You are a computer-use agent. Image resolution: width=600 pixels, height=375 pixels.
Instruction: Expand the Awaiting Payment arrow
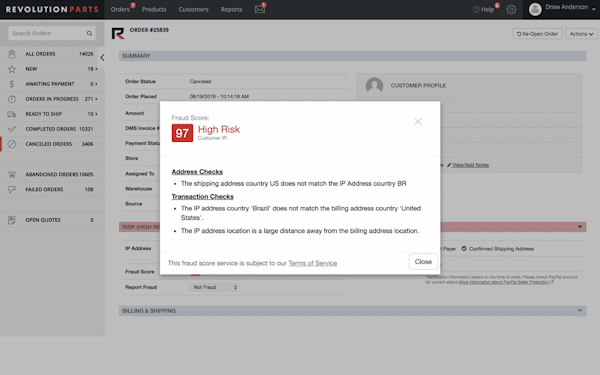coord(96,84)
